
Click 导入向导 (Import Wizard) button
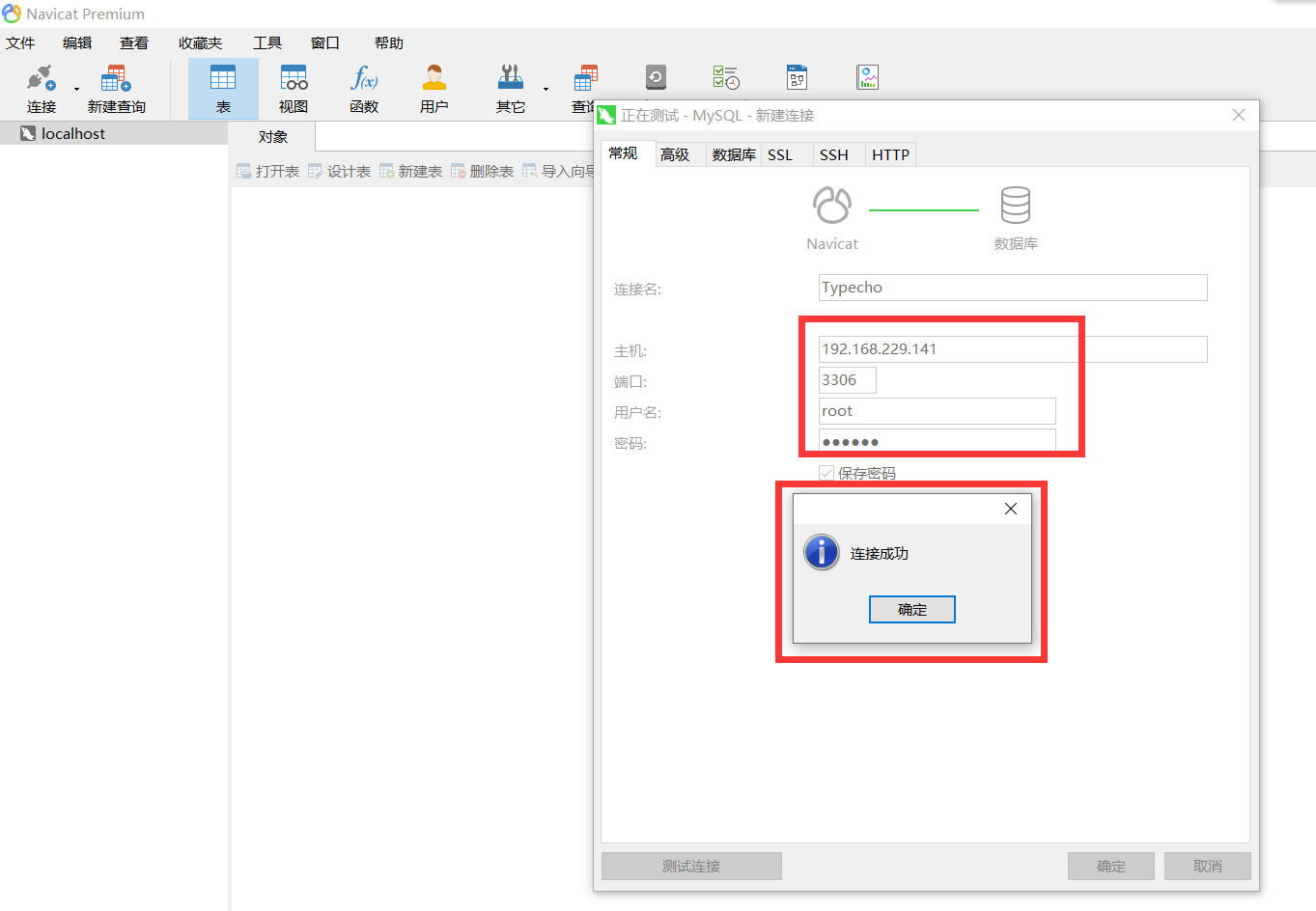click(558, 171)
